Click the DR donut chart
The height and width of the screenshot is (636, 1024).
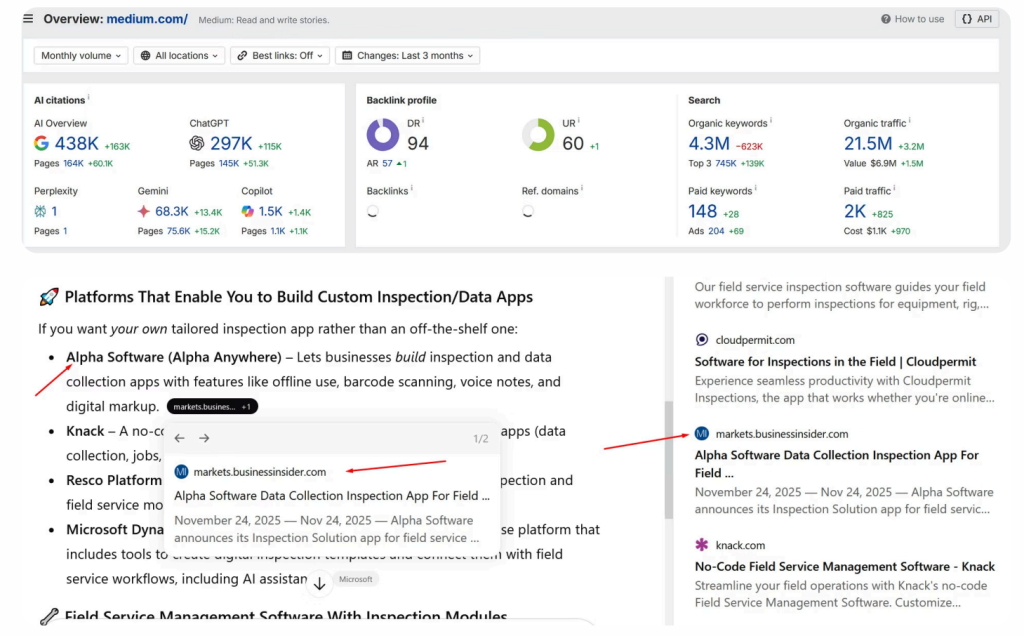point(383,135)
